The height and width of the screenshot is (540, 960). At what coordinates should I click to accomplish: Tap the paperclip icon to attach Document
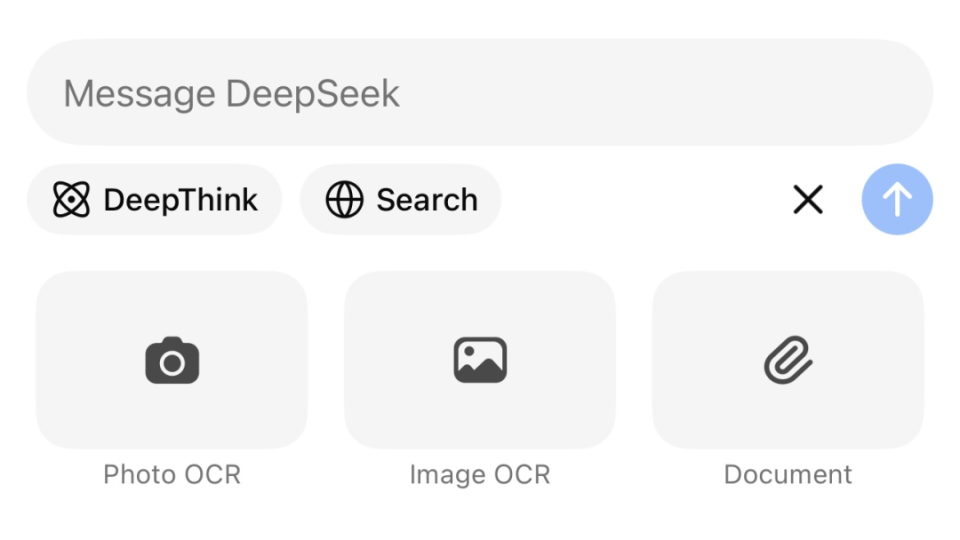788,360
